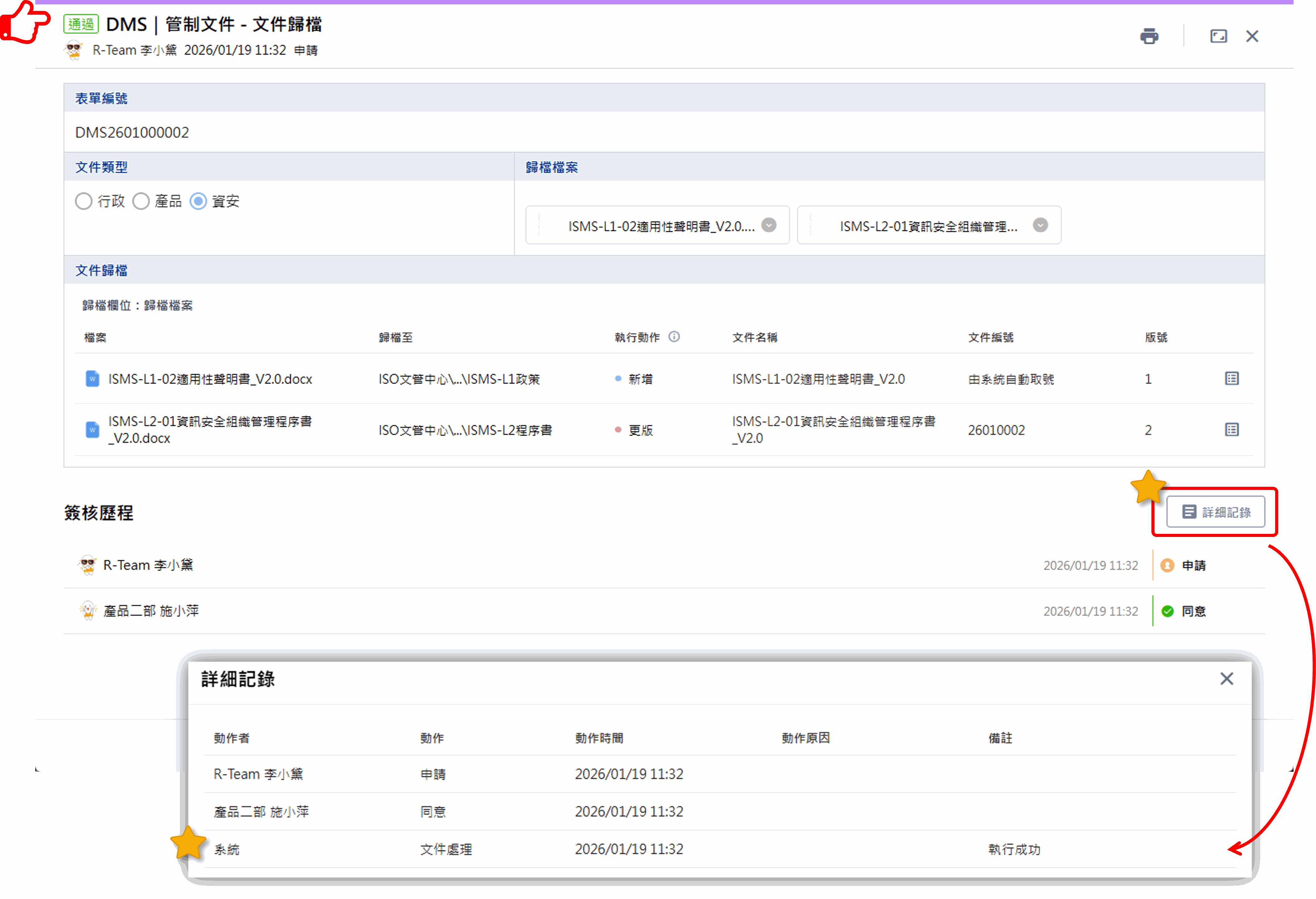Click R-Team 李小黛 avatar in header
Viewport: 1316px width, 899px height.
pos(74,50)
